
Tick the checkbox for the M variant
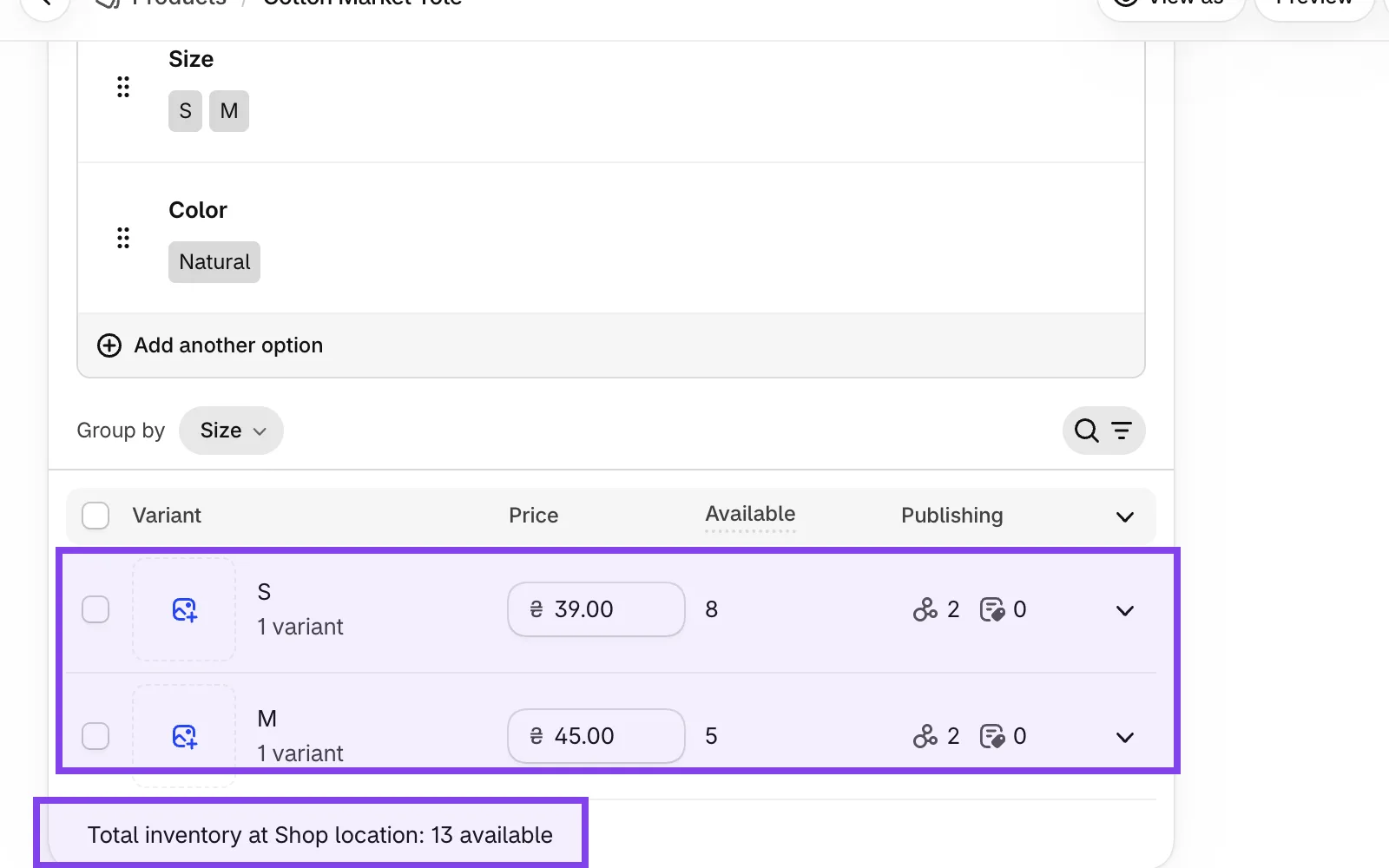pos(95,736)
